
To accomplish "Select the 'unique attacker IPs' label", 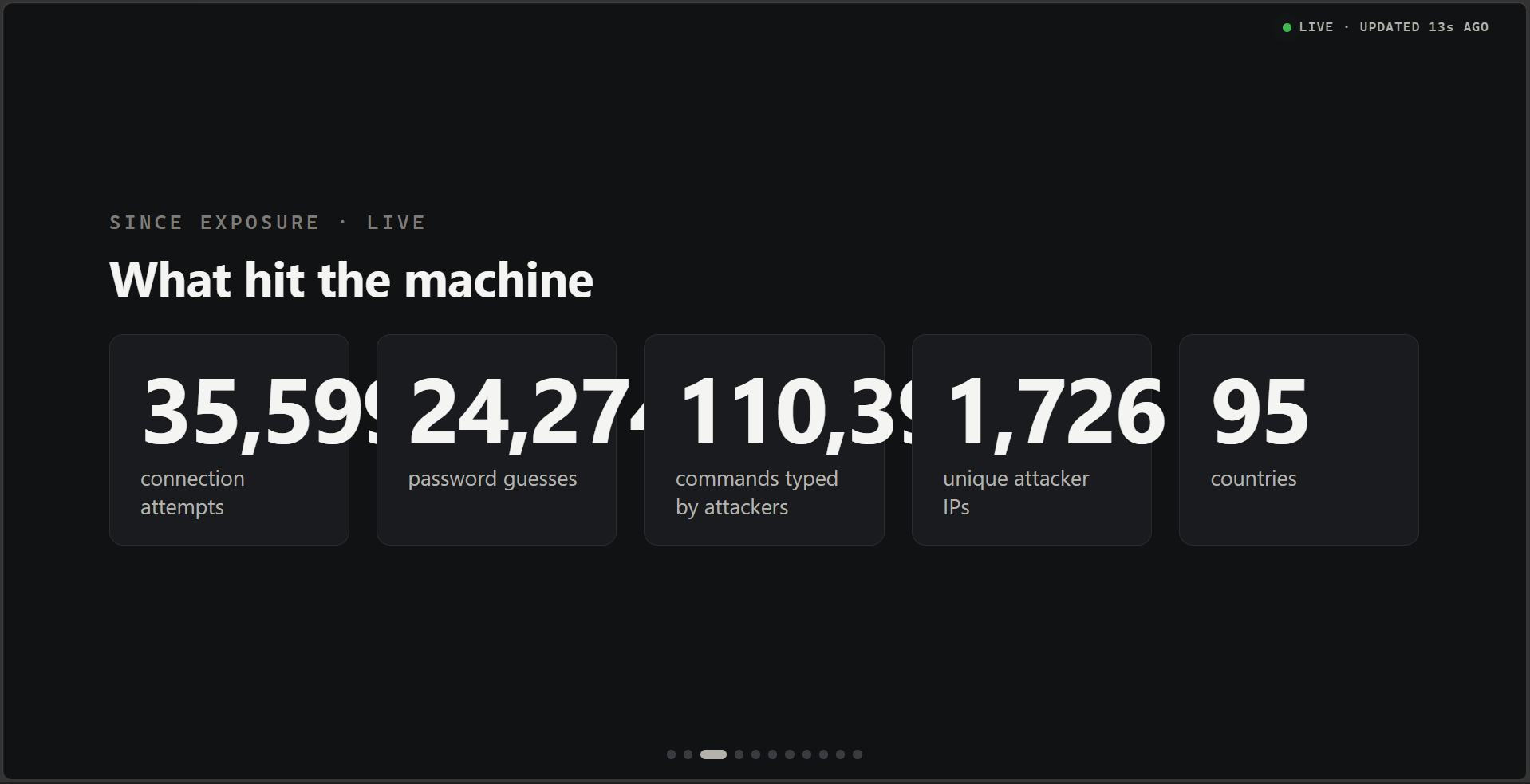I will point(1015,493).
